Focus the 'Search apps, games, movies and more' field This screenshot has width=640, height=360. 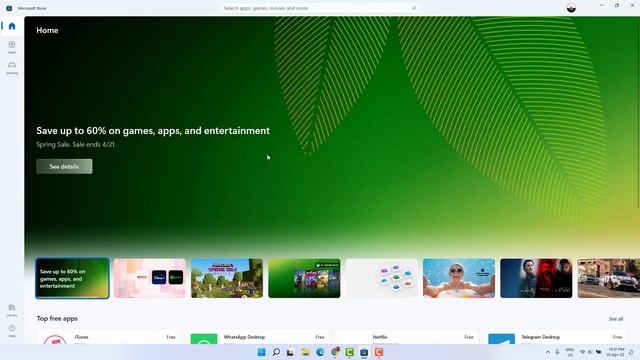319,8
